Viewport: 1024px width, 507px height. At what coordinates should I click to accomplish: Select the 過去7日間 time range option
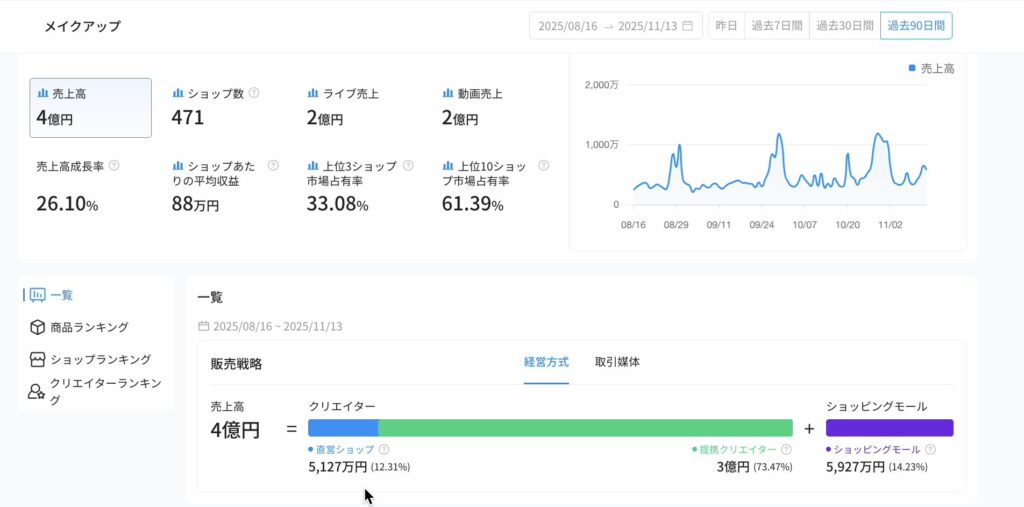pyautogui.click(x=776, y=26)
